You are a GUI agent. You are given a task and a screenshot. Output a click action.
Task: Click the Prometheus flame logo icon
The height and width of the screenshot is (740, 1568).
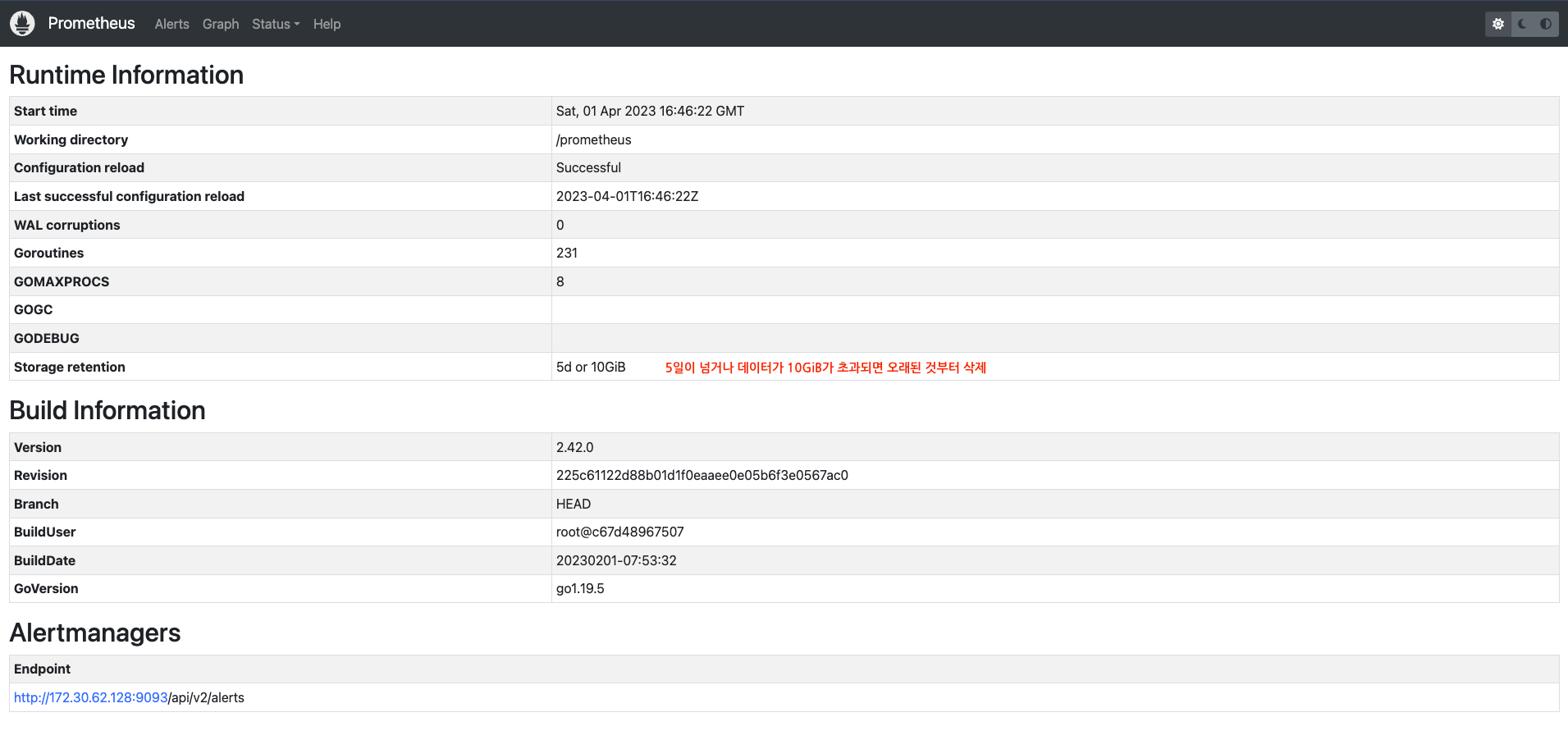pyautogui.click(x=22, y=24)
